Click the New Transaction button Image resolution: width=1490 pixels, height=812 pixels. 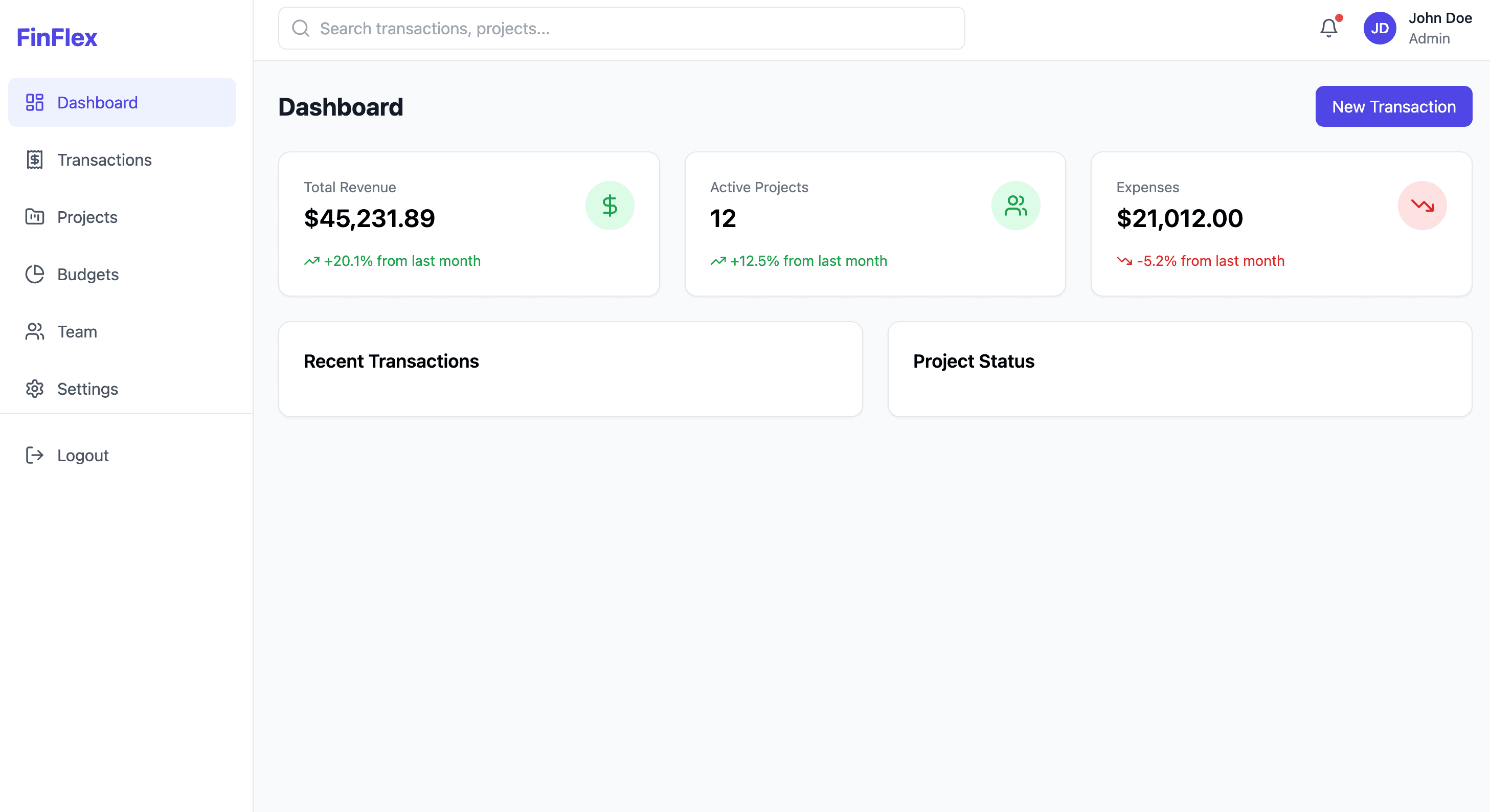(1393, 106)
